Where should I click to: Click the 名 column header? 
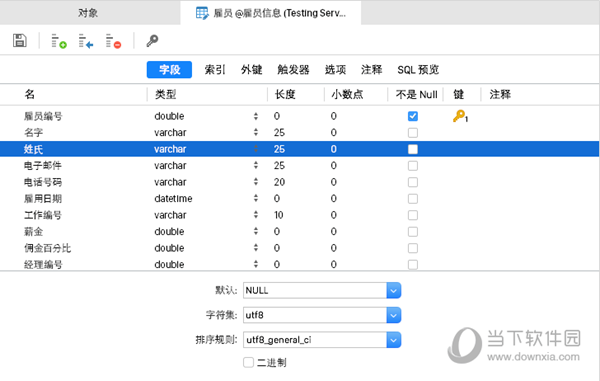click(x=30, y=94)
